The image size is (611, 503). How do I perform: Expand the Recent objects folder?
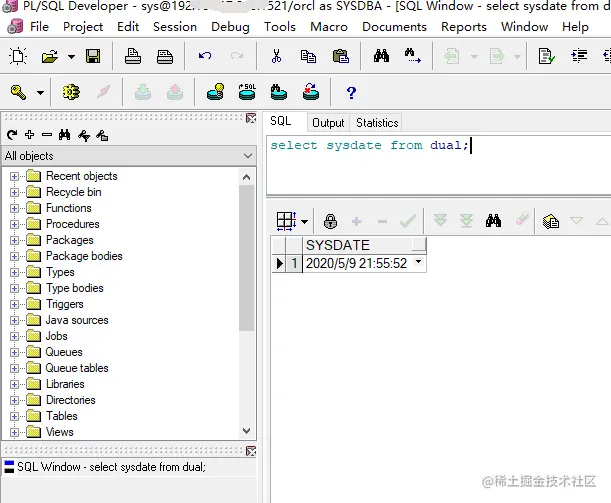coord(14,176)
